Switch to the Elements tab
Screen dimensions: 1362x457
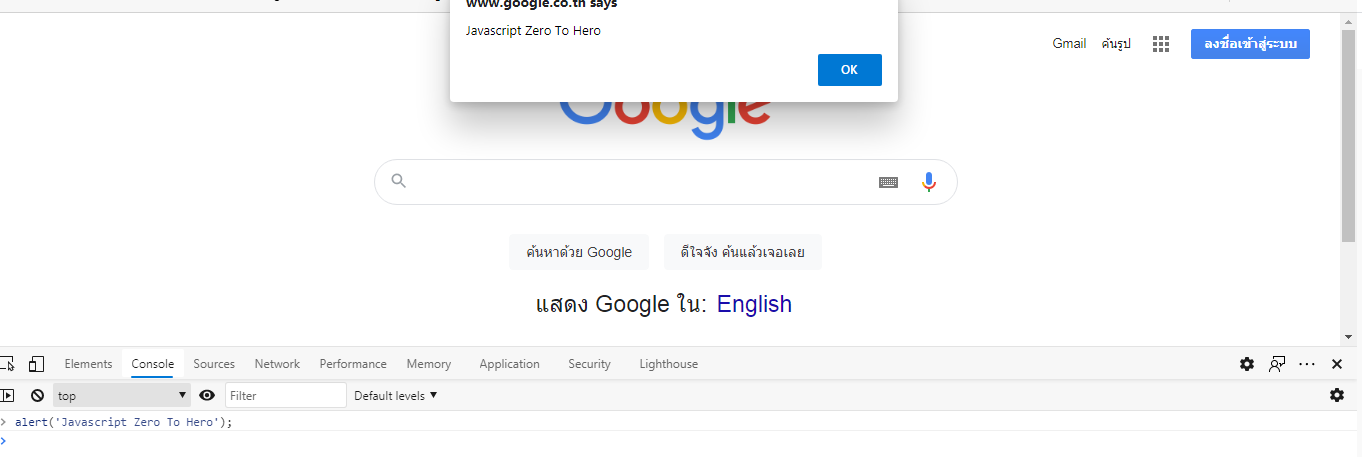(x=88, y=364)
